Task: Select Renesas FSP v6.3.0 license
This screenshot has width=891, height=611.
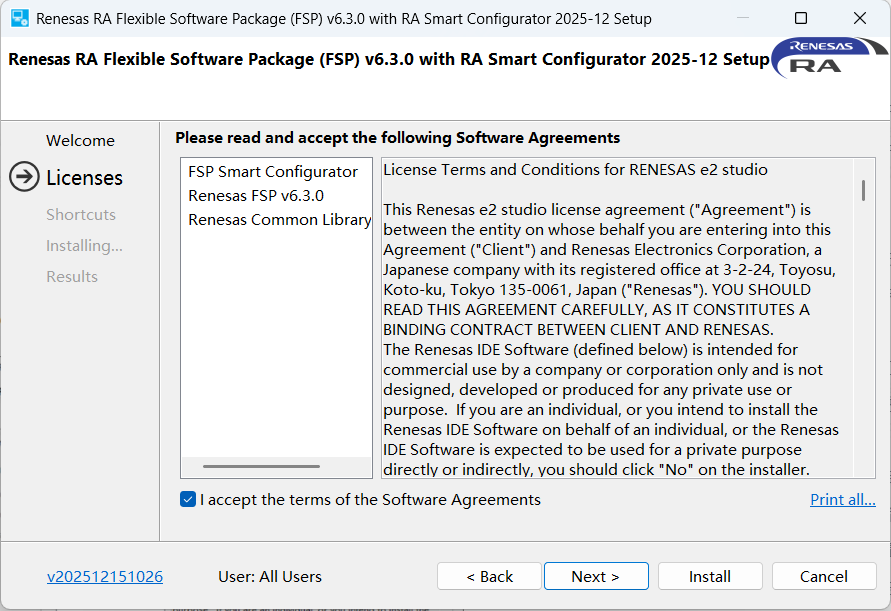Action: point(256,196)
